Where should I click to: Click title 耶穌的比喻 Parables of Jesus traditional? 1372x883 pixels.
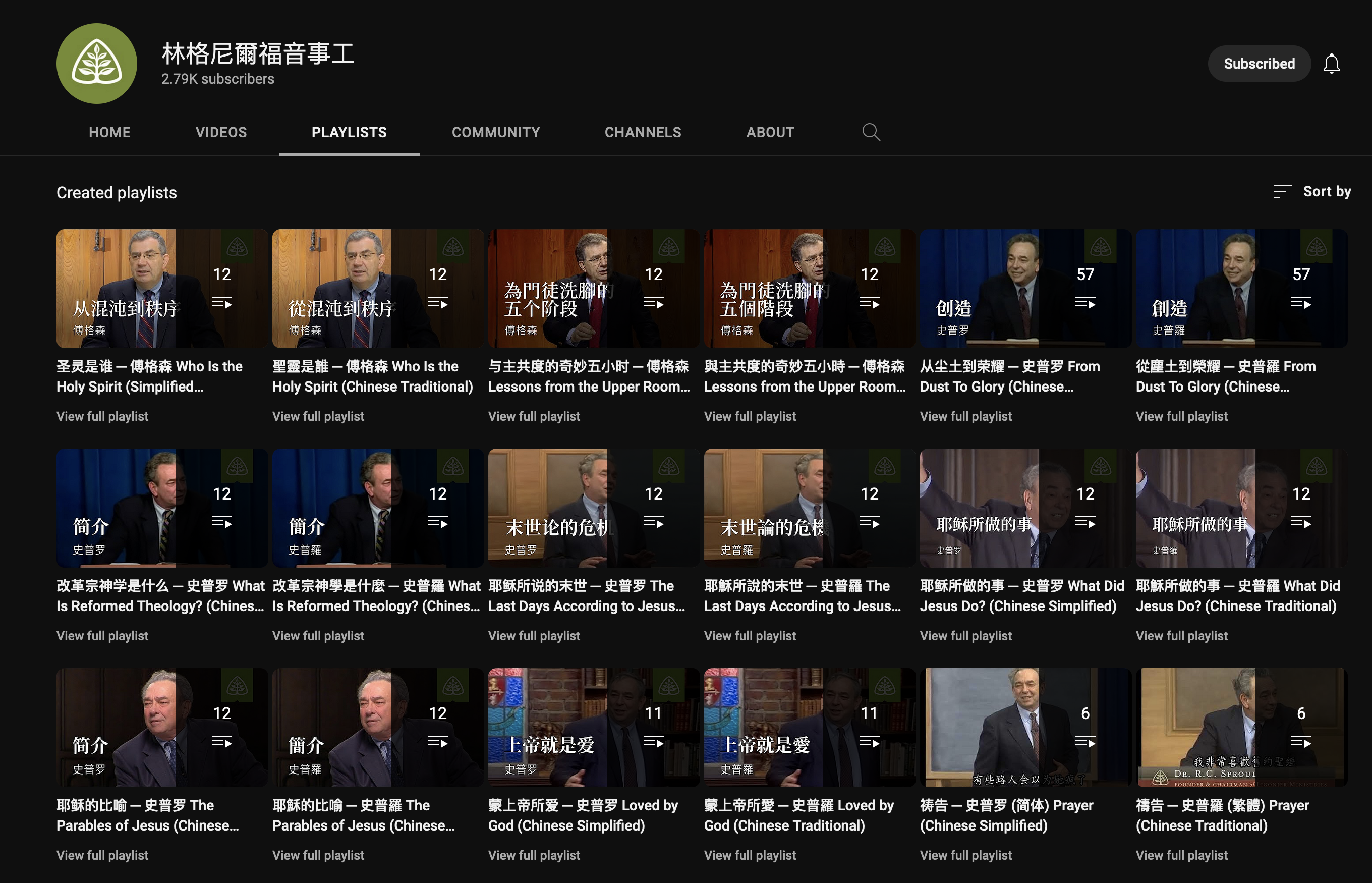364,816
